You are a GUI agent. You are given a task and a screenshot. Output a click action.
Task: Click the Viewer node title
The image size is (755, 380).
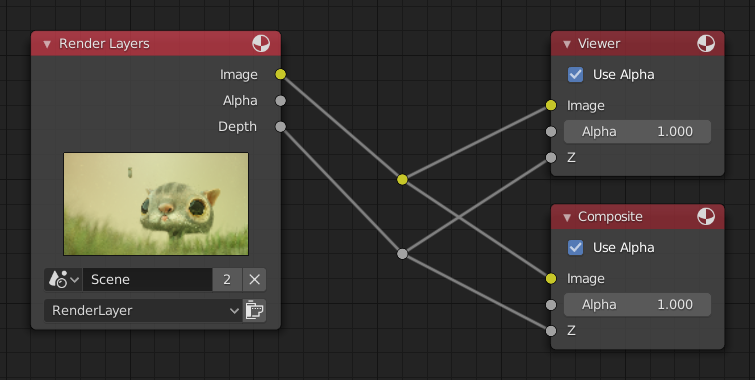click(599, 44)
